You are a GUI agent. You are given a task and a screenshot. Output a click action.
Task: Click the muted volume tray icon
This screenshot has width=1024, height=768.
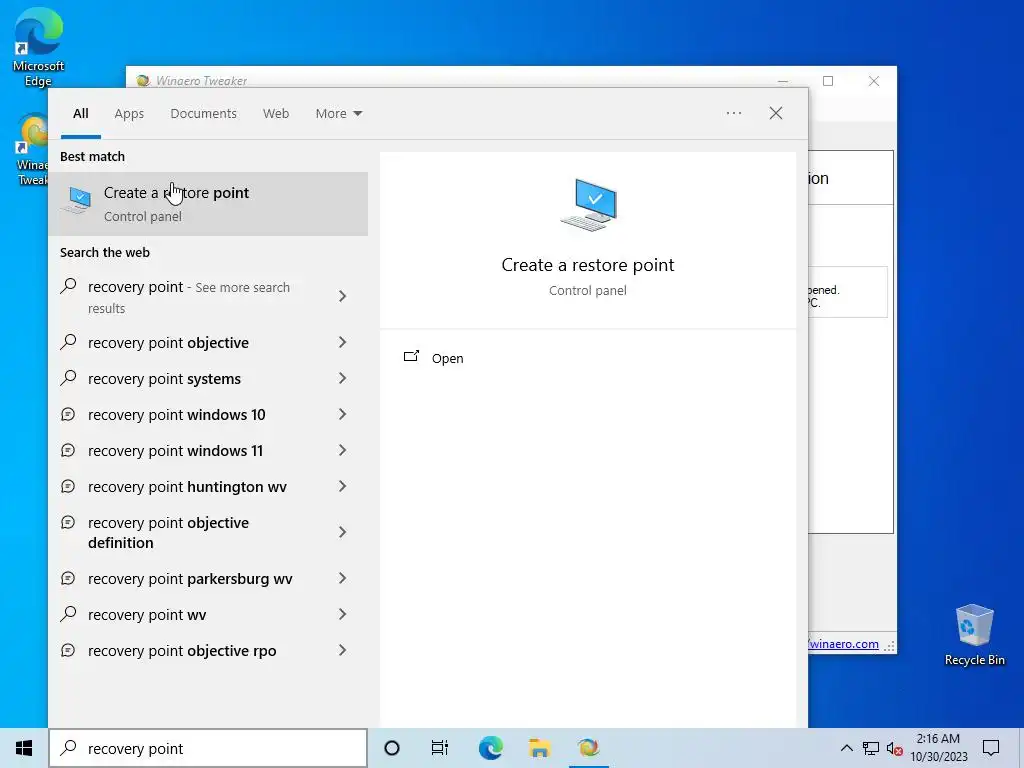[894, 748]
